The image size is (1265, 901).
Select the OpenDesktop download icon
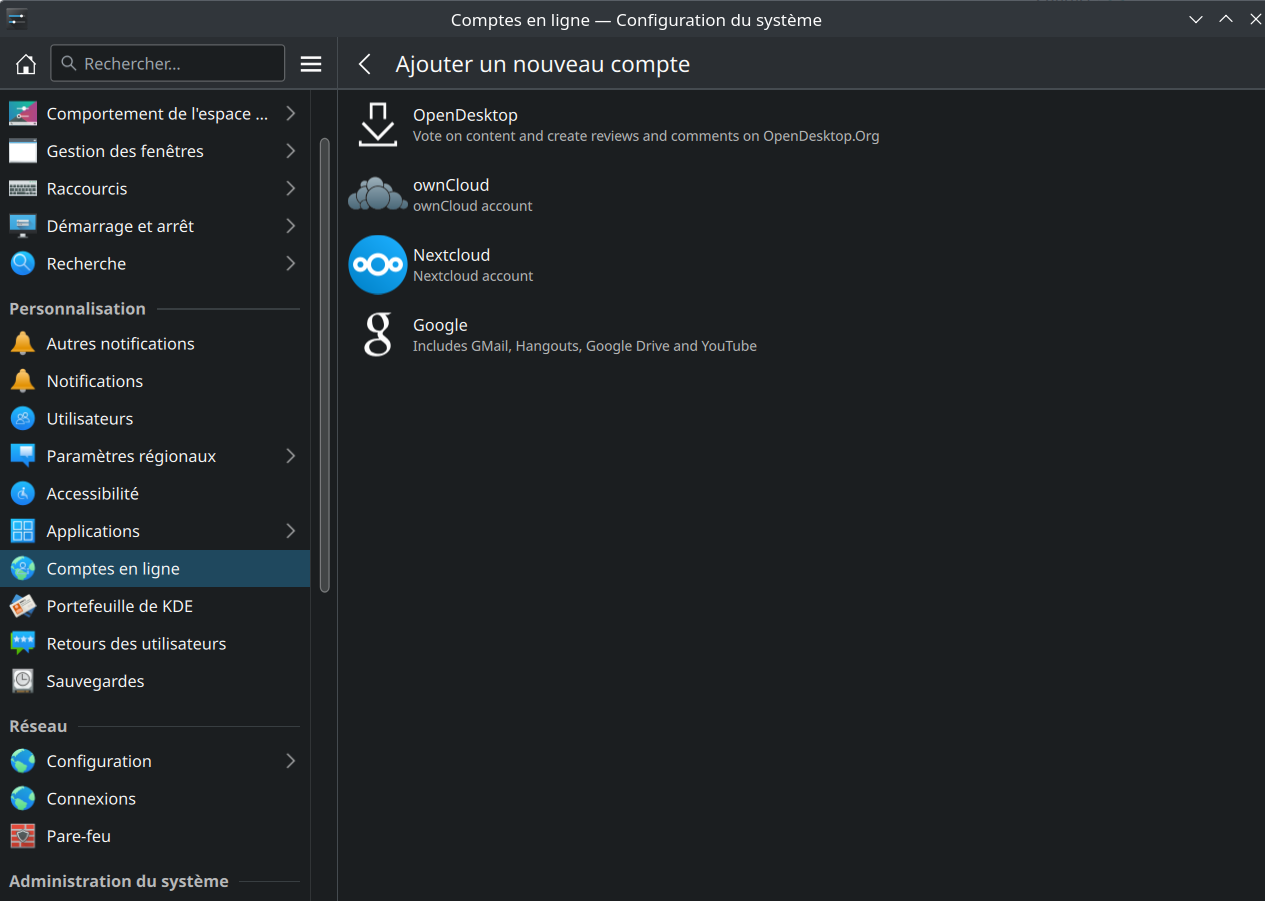[377, 125]
